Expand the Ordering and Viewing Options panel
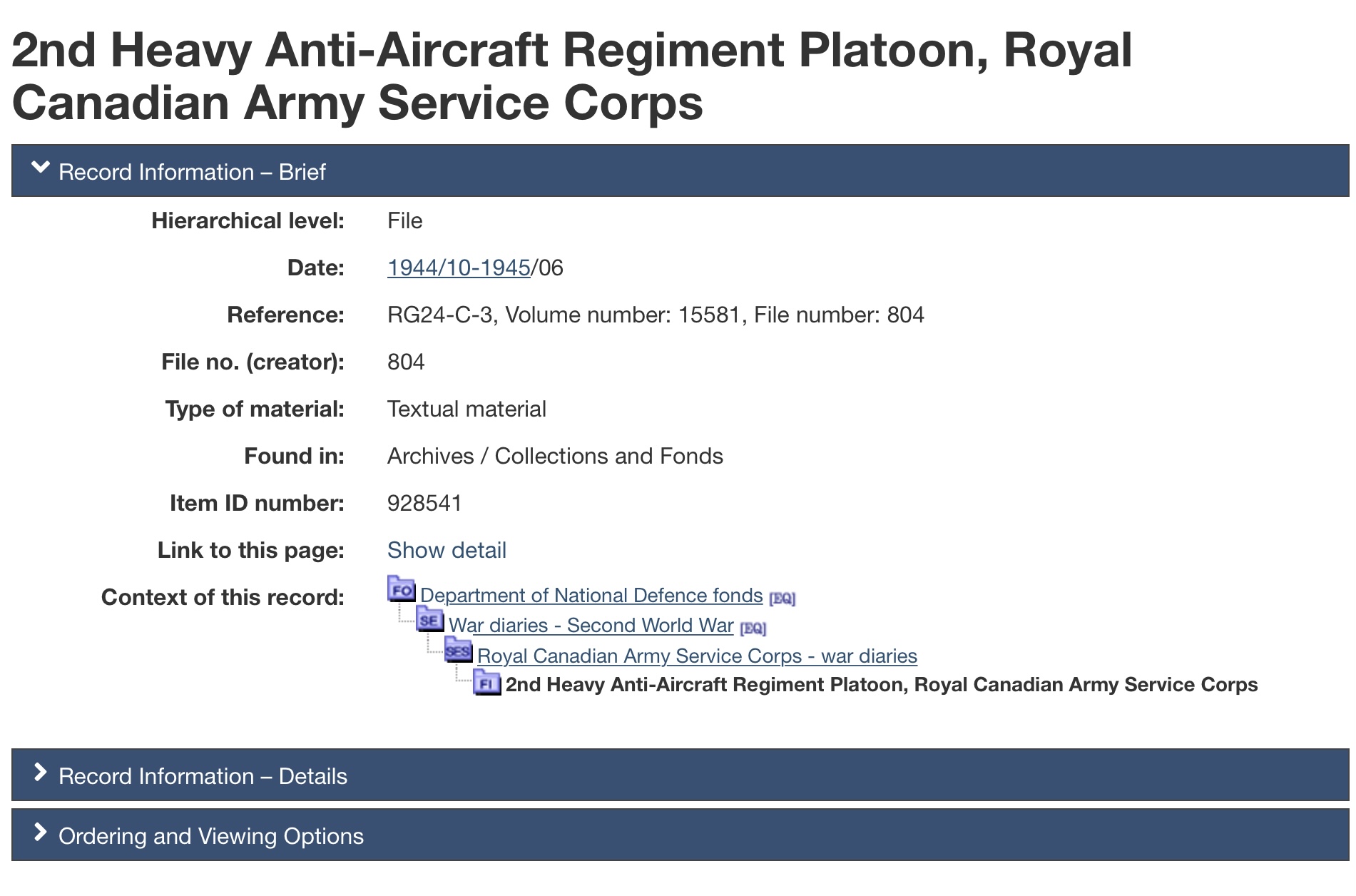The height and width of the screenshot is (896, 1356). 210,836
